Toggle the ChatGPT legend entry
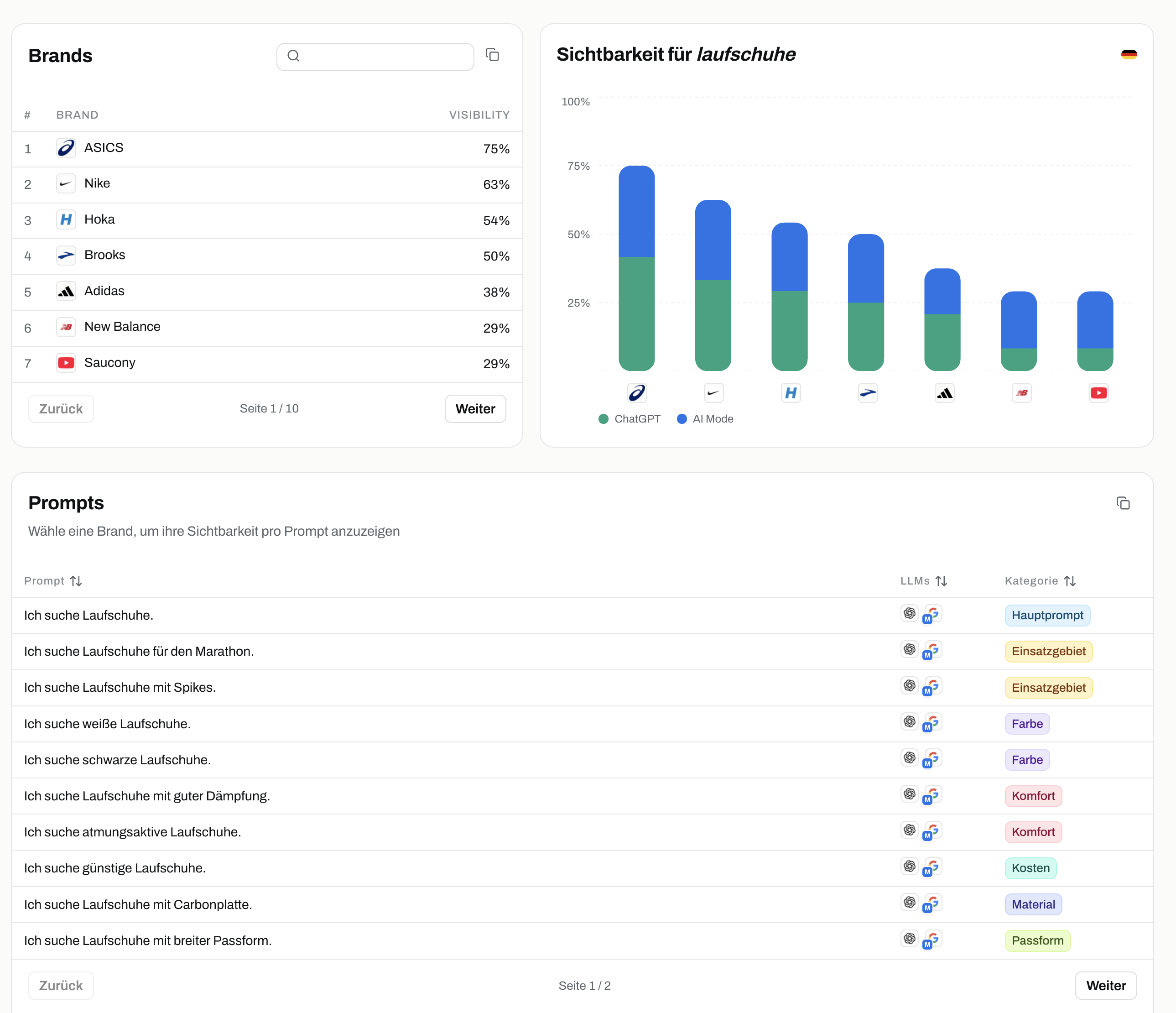This screenshot has width=1176, height=1013. point(630,419)
